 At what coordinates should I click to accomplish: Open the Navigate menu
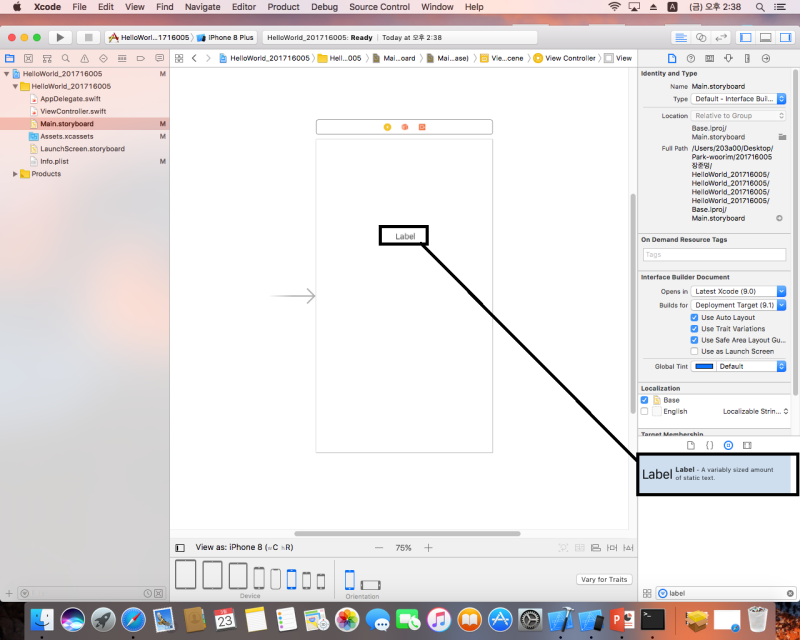[x=203, y=7]
